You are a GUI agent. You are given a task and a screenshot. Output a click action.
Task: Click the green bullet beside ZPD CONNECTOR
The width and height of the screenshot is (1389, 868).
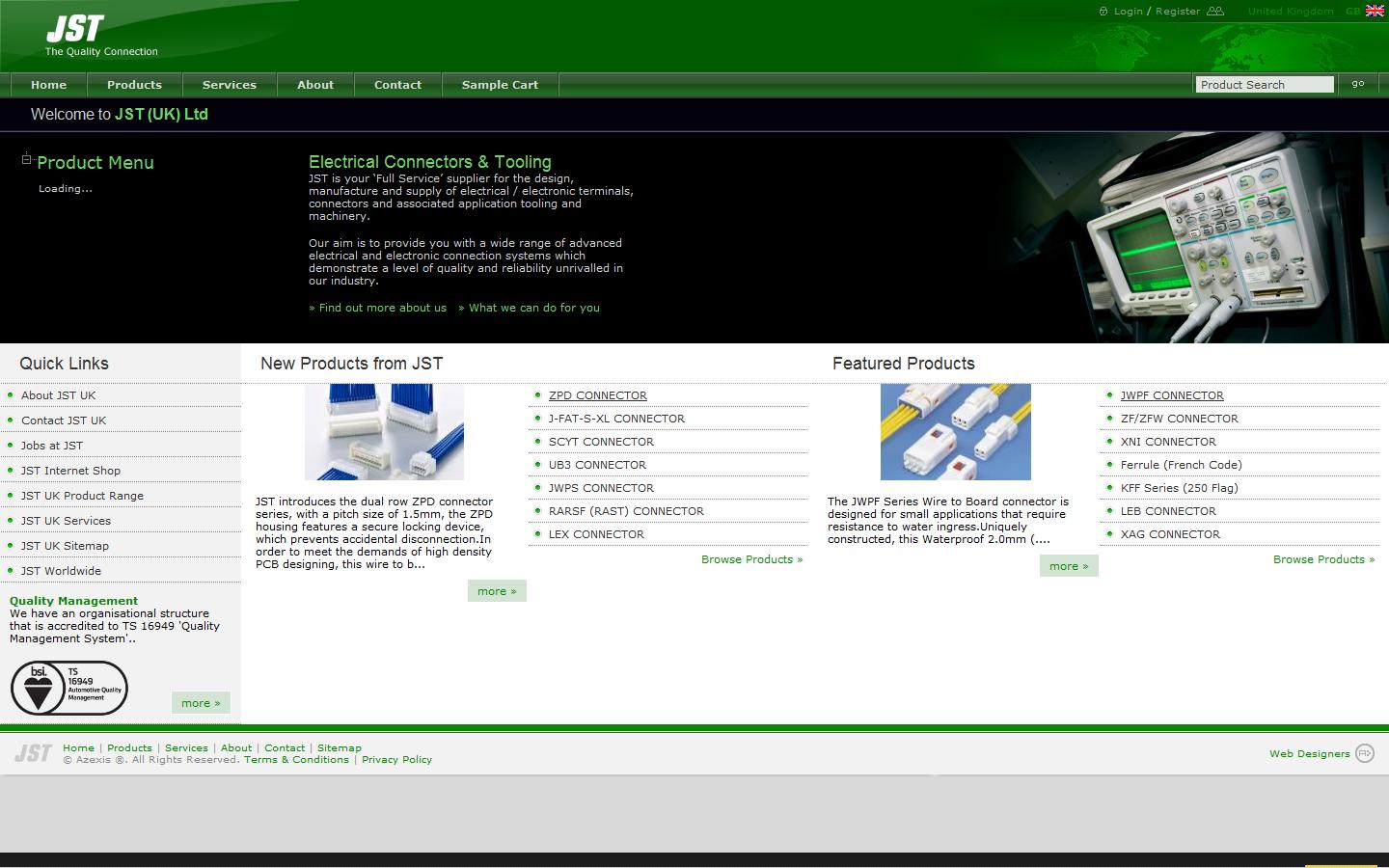click(x=537, y=395)
